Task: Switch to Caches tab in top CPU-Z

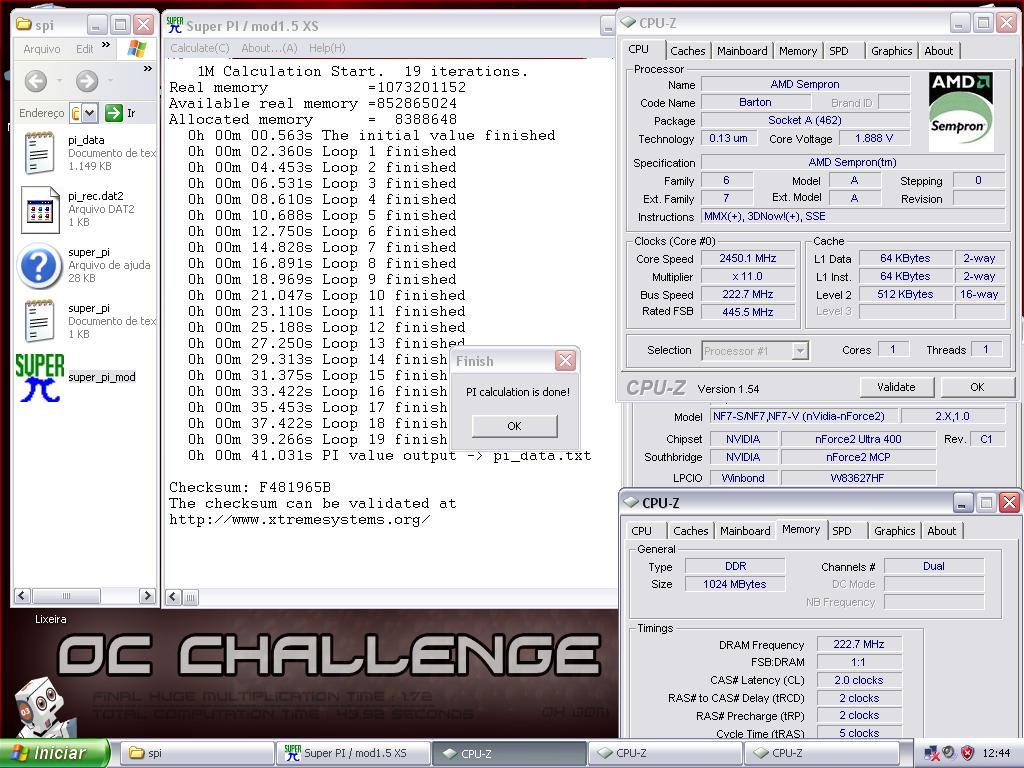Action: [x=688, y=51]
